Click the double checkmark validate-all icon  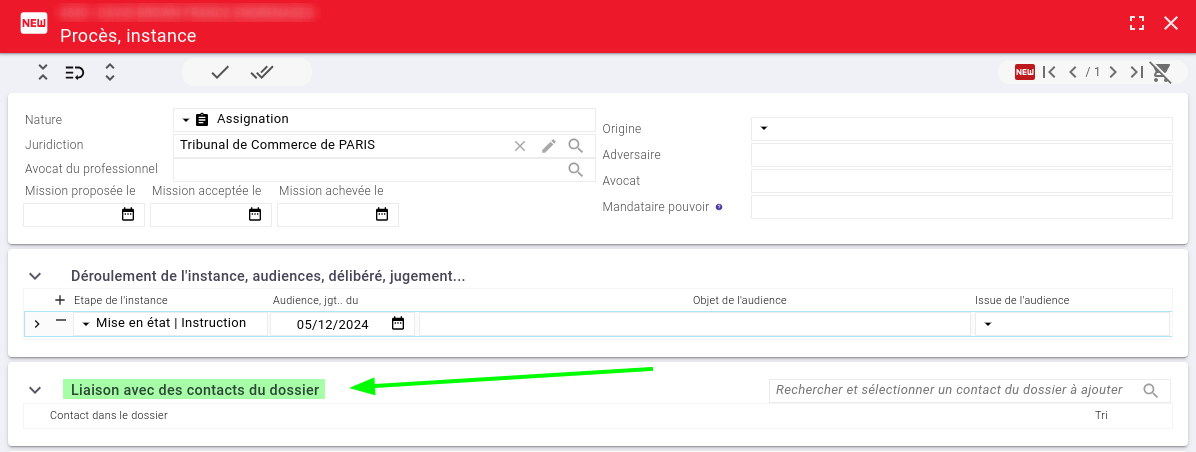pos(262,72)
